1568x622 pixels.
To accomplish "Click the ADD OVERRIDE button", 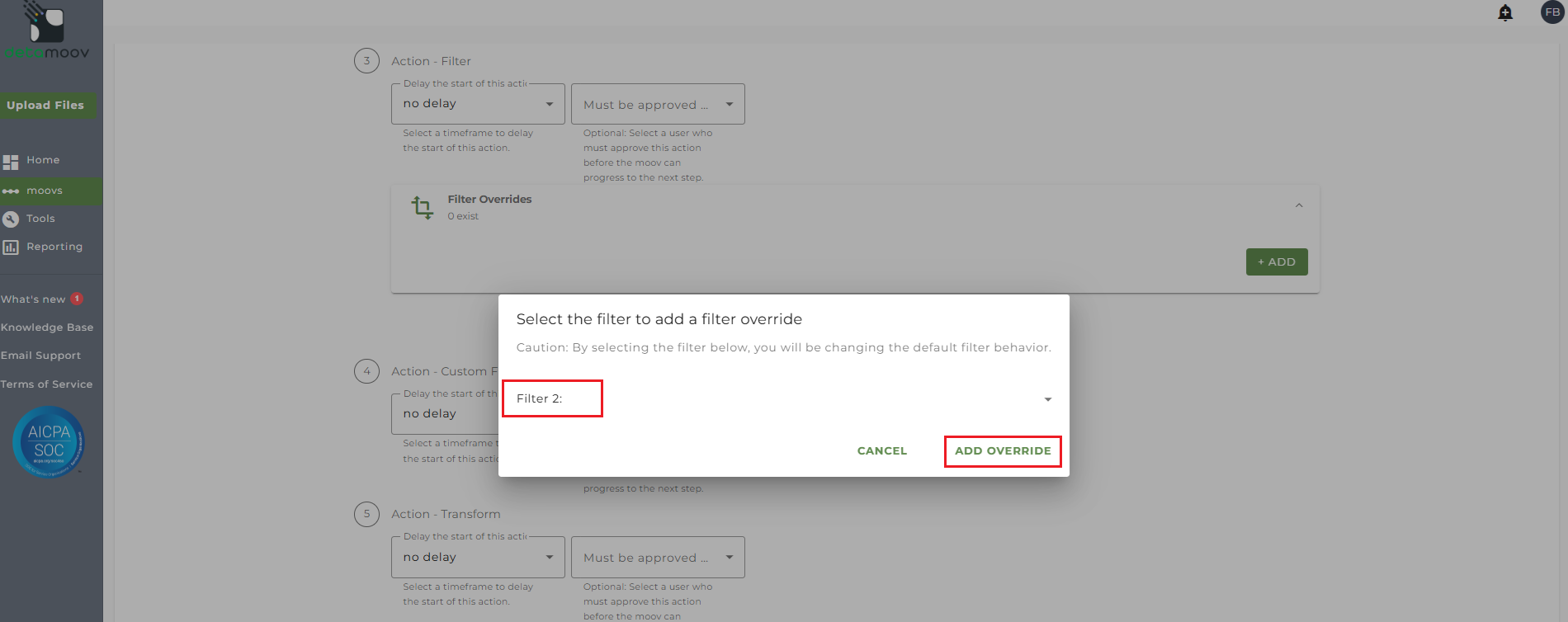I will [1003, 451].
